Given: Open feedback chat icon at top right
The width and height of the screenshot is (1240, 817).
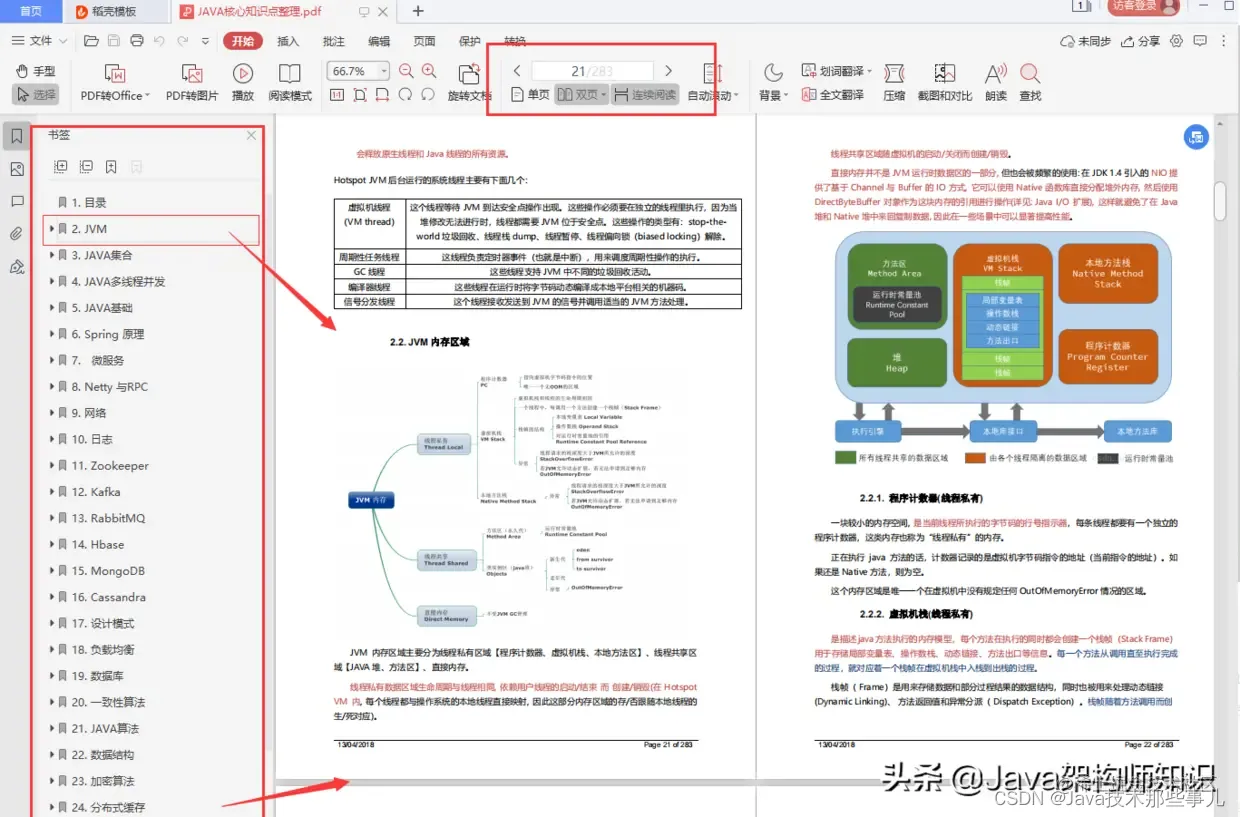Looking at the screenshot, I should (1200, 41).
